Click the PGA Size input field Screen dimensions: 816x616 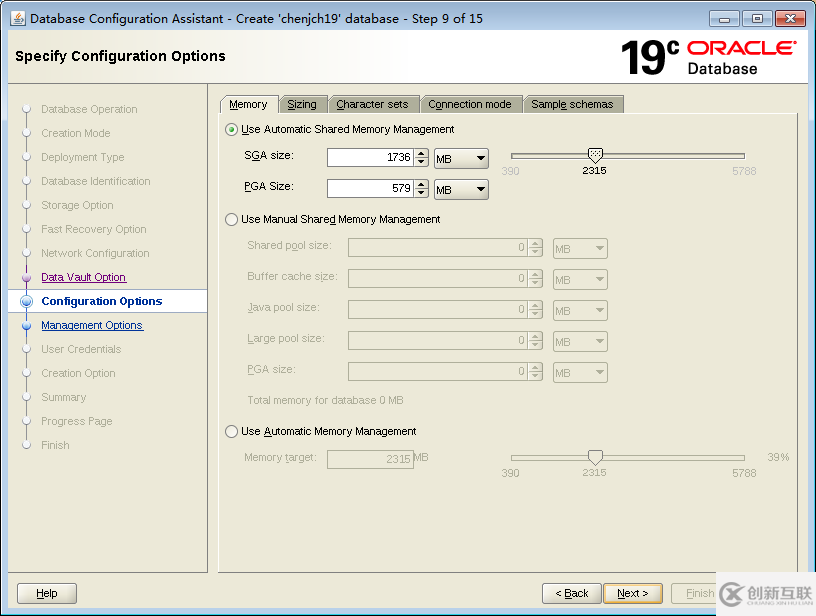point(371,188)
